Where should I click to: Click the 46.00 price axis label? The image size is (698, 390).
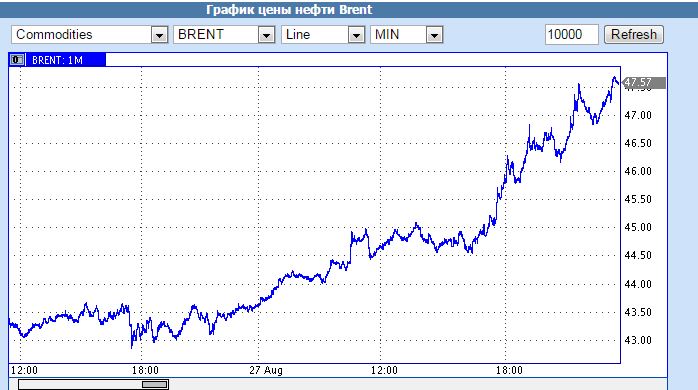click(638, 171)
